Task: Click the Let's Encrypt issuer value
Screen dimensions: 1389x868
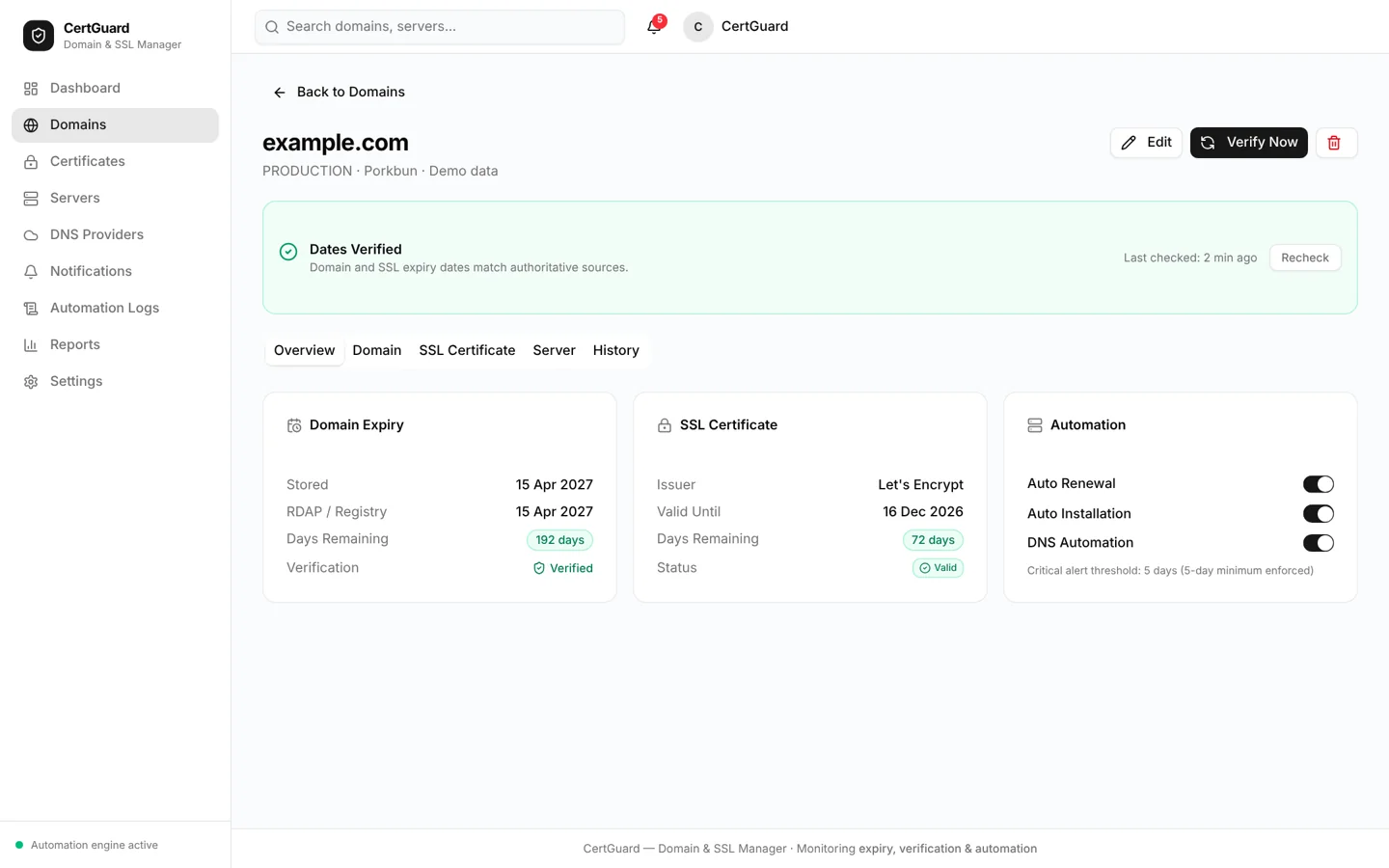Action: click(x=920, y=485)
